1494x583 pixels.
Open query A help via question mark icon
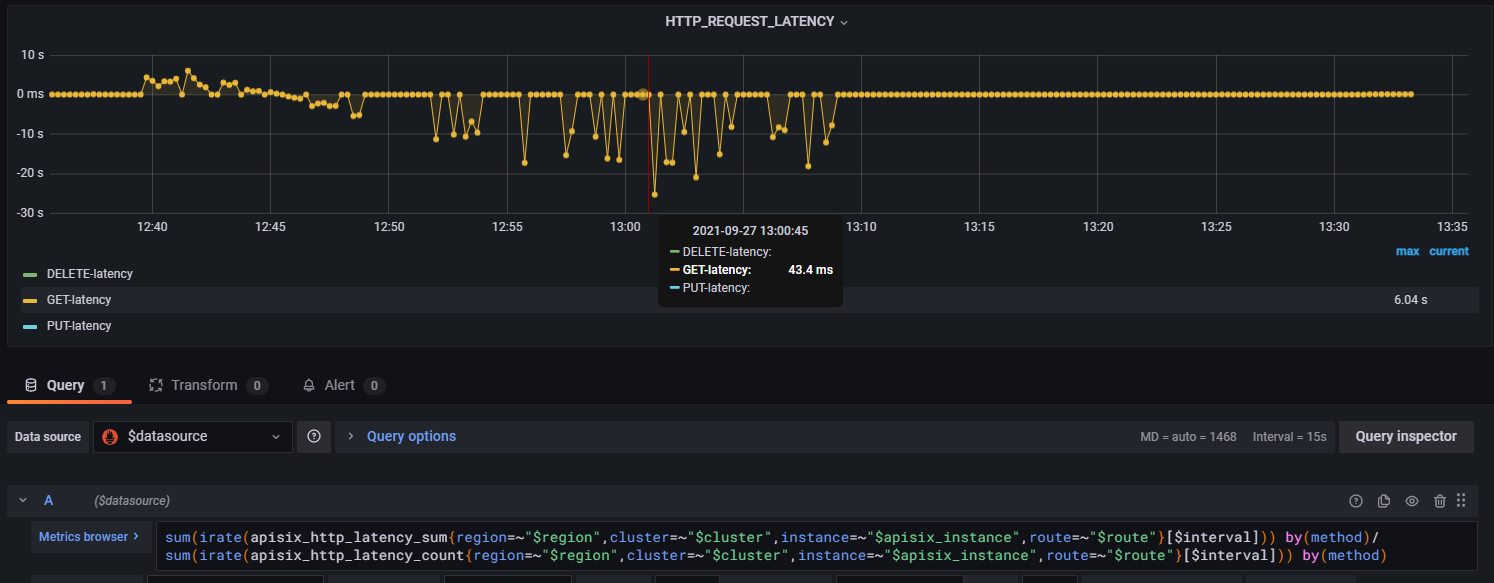pyautogui.click(x=1356, y=500)
